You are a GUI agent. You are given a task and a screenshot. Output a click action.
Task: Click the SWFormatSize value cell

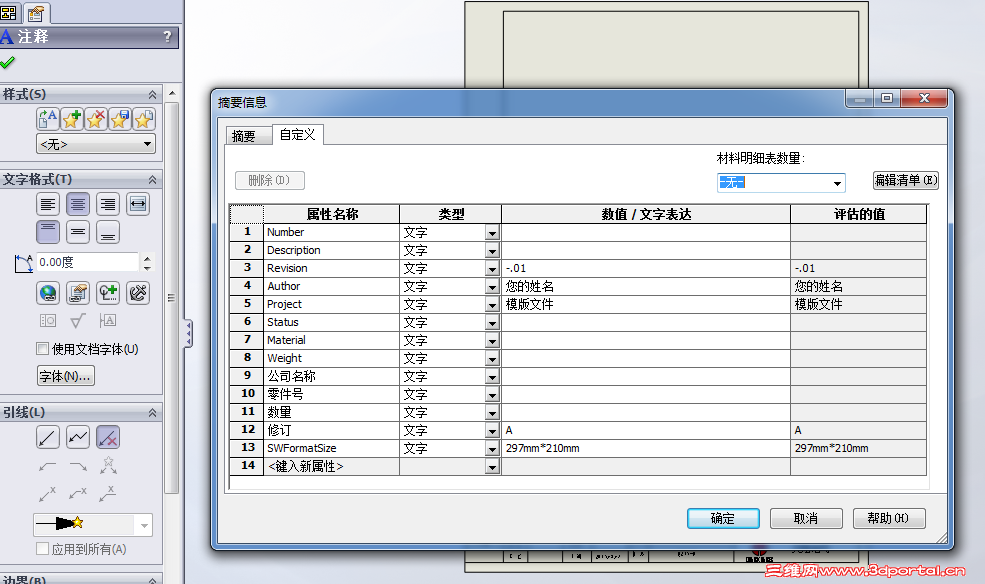(x=645, y=448)
